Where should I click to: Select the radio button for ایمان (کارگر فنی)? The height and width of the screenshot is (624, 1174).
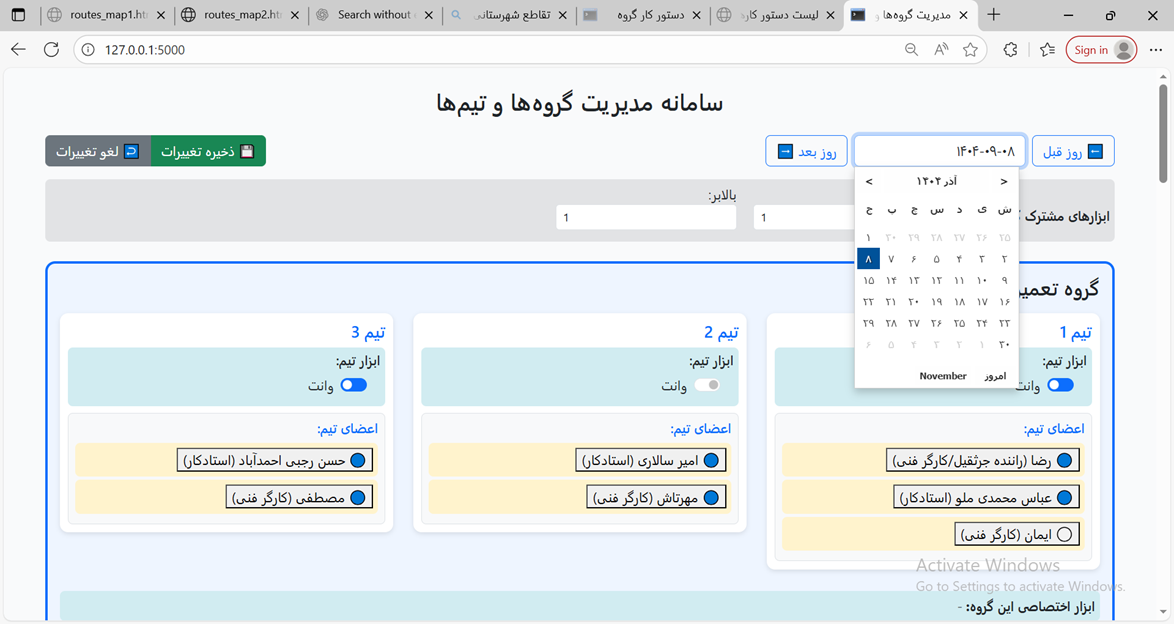click(1064, 534)
